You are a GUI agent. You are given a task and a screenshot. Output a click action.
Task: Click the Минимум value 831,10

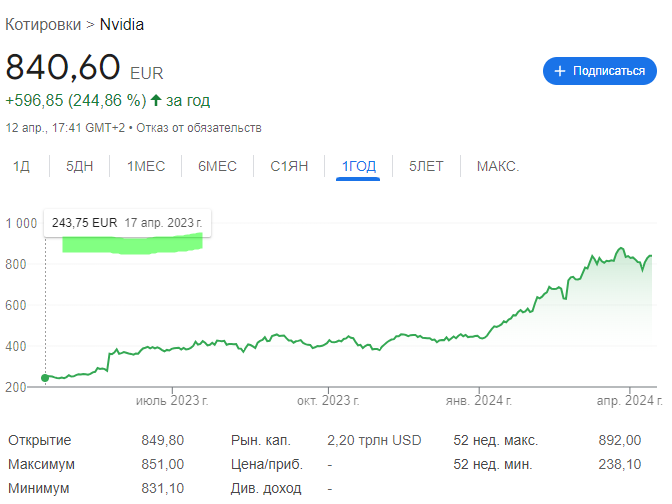pyautogui.click(x=163, y=488)
